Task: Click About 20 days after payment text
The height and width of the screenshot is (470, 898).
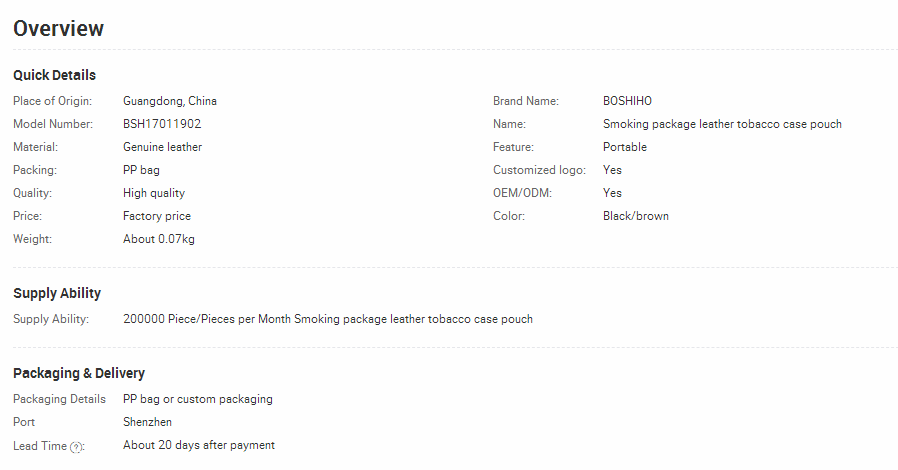Action: point(199,445)
